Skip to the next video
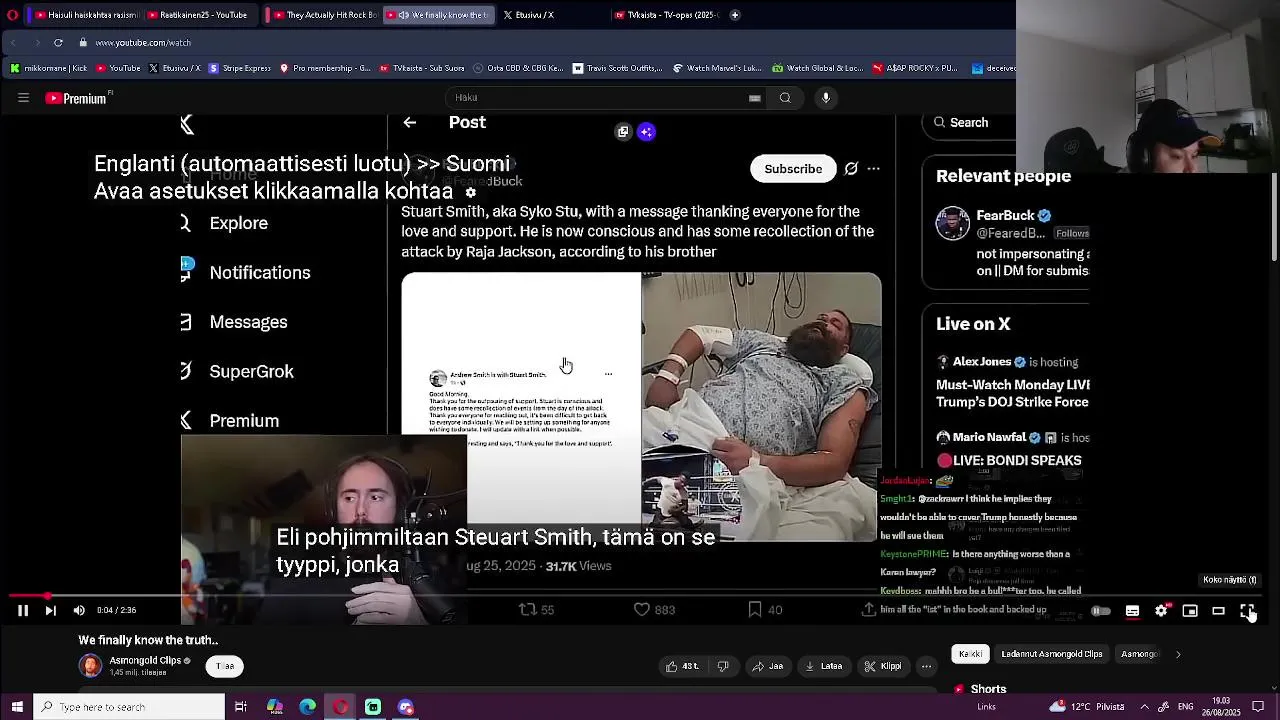This screenshot has width=1280, height=720. pyautogui.click(x=50, y=611)
